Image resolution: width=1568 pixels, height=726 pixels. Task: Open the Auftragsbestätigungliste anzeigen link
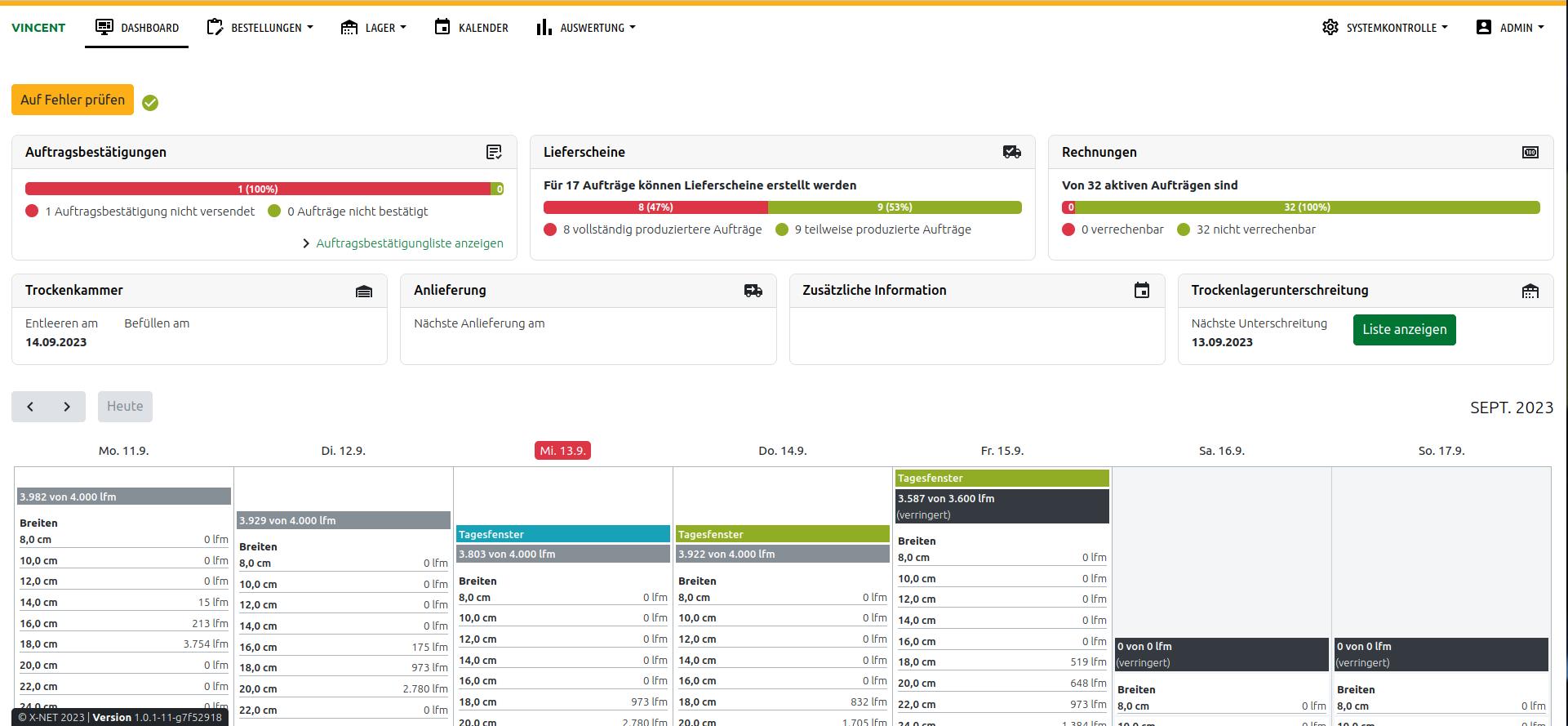(x=409, y=243)
